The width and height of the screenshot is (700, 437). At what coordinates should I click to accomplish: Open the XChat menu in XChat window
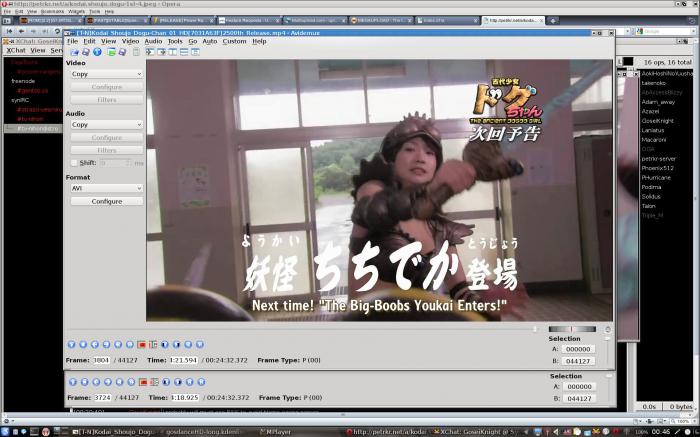tap(16, 50)
